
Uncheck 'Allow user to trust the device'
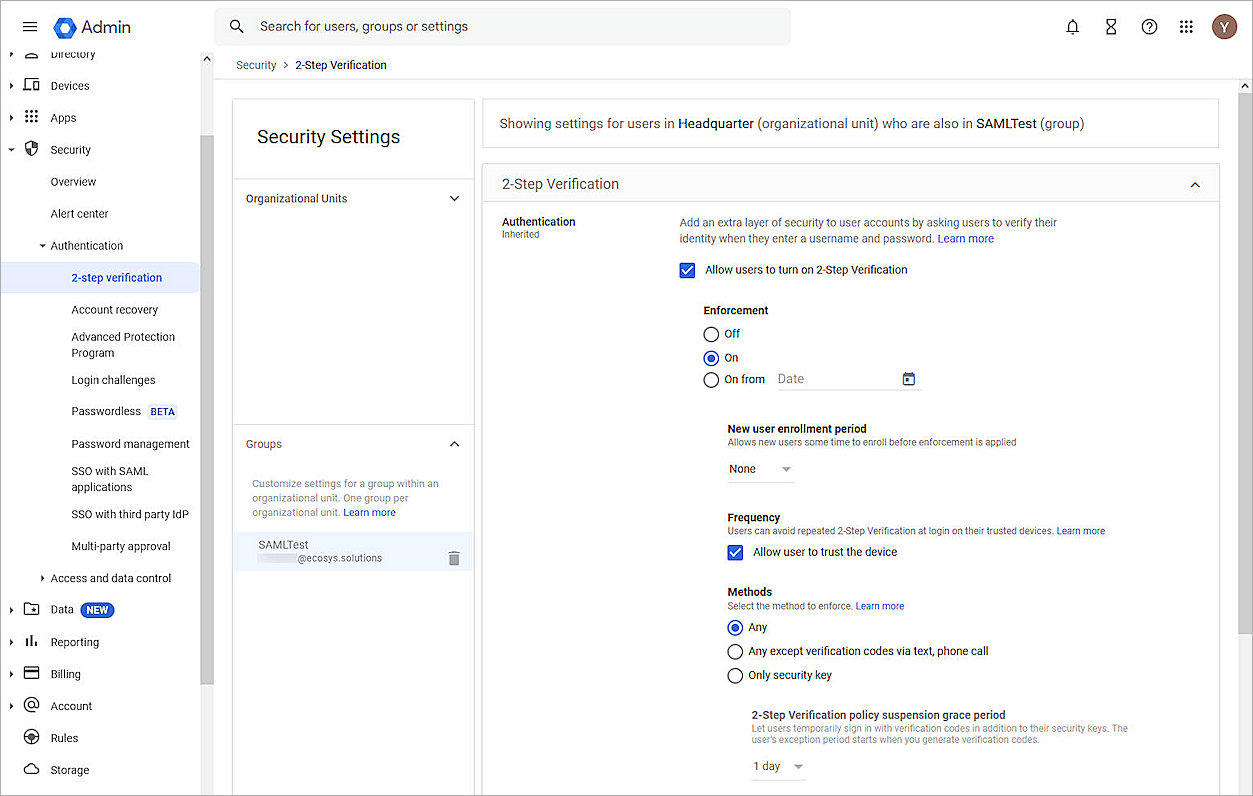pos(735,552)
